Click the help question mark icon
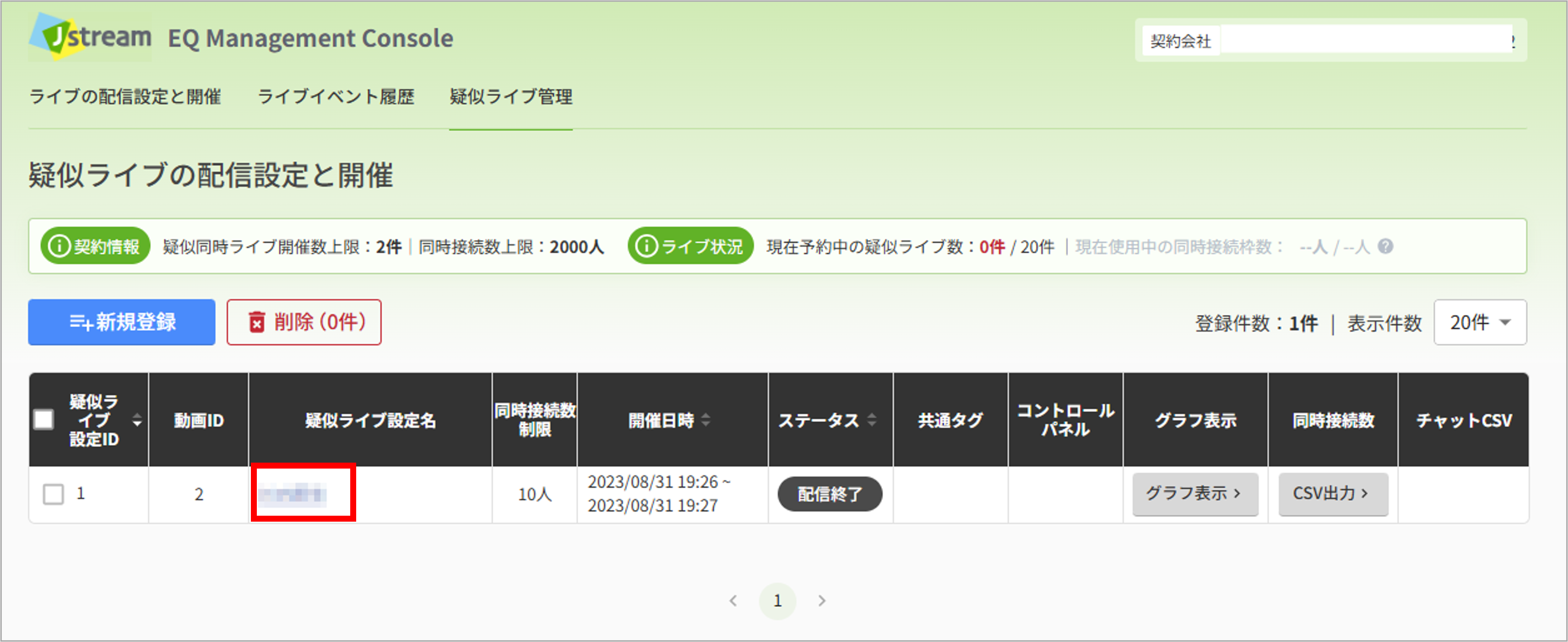This screenshot has width=1568, height=642. [x=1386, y=246]
